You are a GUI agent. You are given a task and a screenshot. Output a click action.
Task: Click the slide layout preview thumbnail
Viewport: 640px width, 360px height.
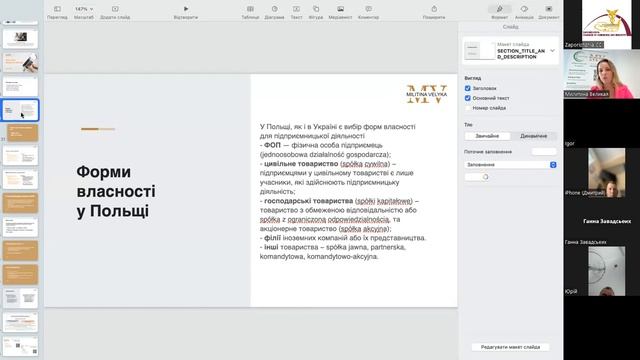tap(479, 51)
